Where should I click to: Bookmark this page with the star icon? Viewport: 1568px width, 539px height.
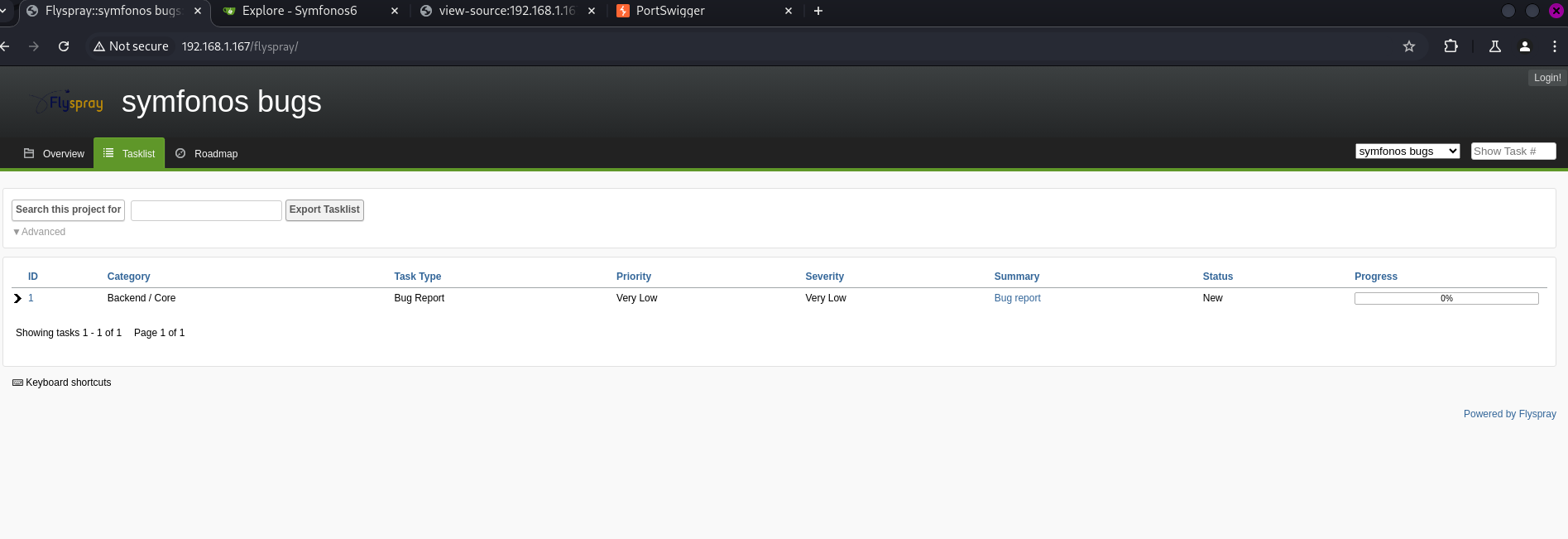(1408, 46)
